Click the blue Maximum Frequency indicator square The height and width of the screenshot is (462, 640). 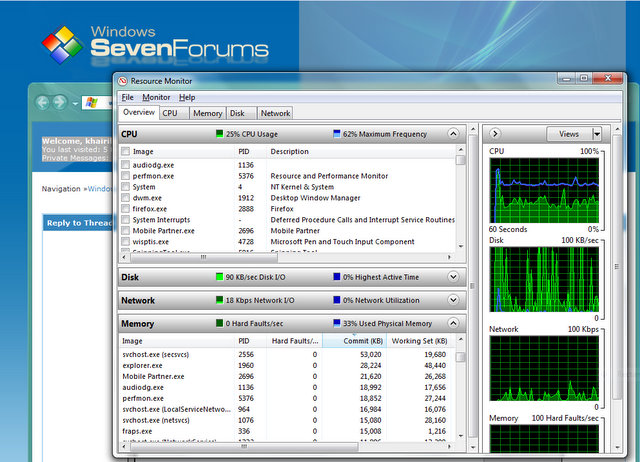(x=337, y=133)
